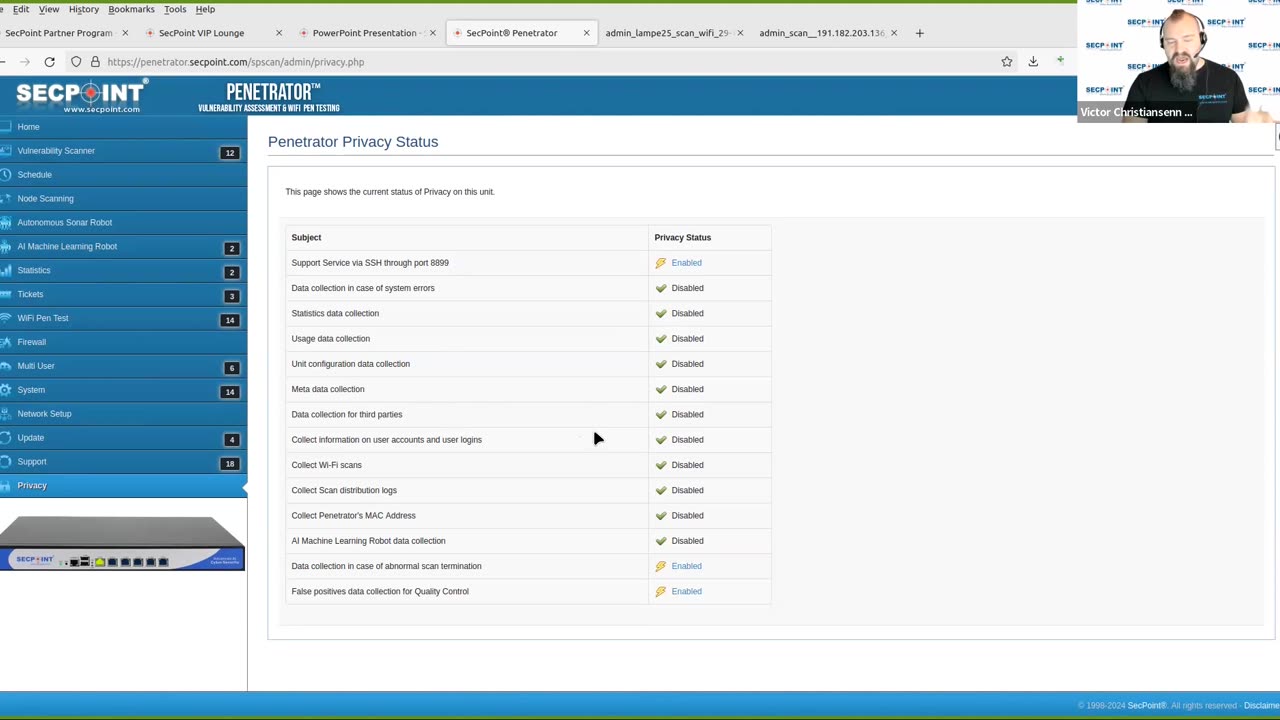Open the Tools menu
The width and height of the screenshot is (1280, 720).
175,9
